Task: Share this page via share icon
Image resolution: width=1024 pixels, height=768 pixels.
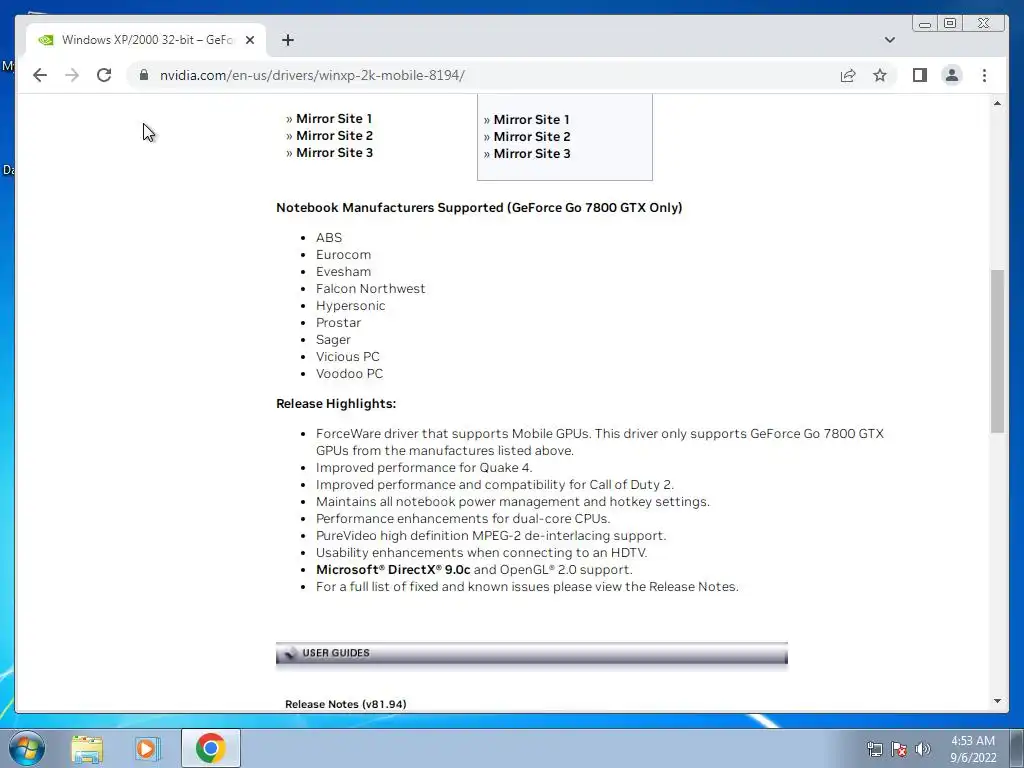Action: pyautogui.click(x=848, y=75)
